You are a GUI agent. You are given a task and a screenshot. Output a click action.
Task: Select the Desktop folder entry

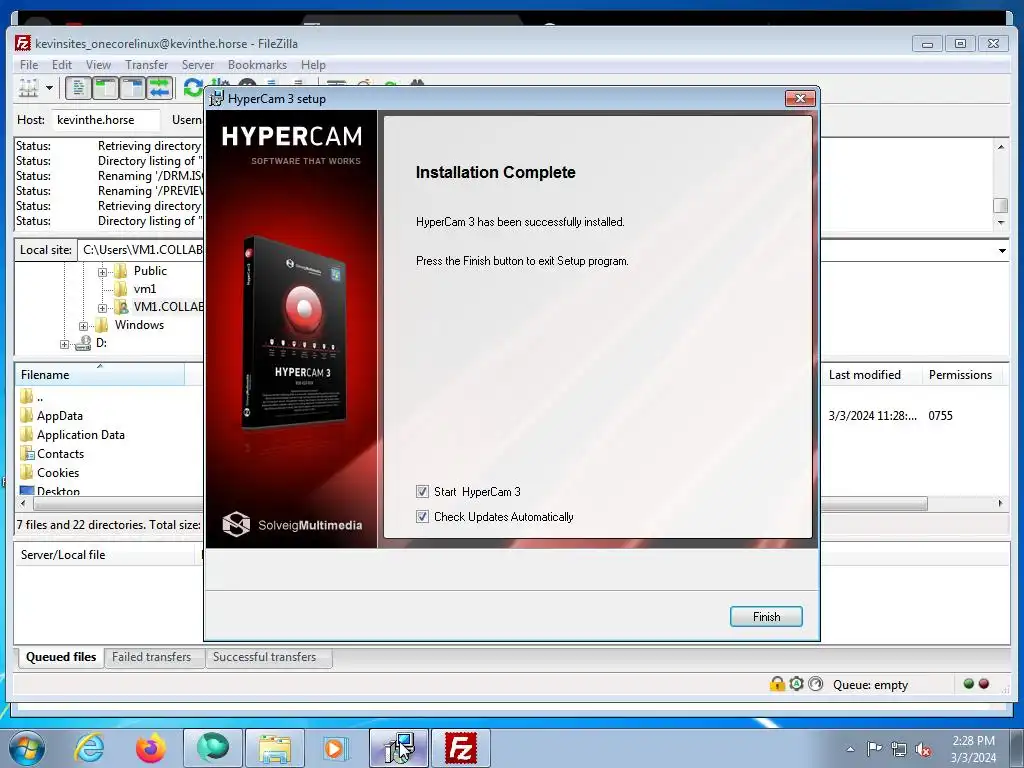(58, 491)
